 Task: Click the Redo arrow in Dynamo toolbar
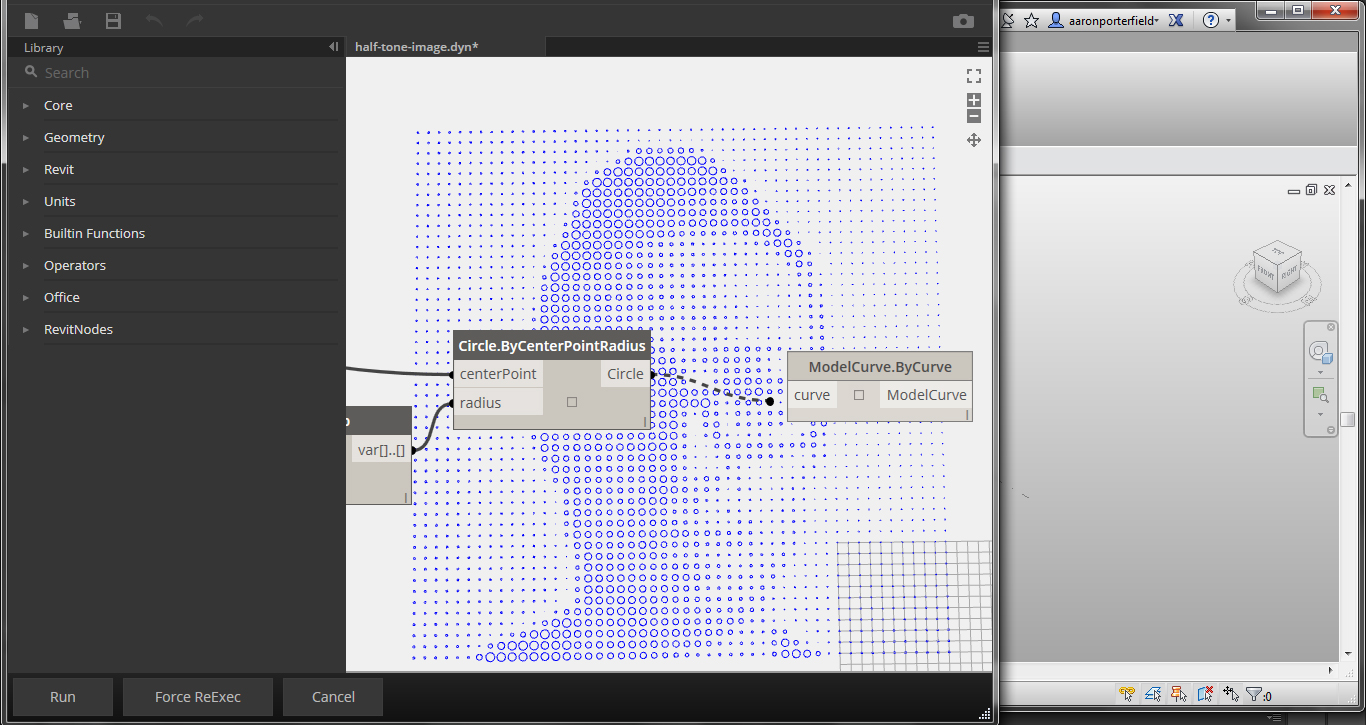[x=195, y=21]
